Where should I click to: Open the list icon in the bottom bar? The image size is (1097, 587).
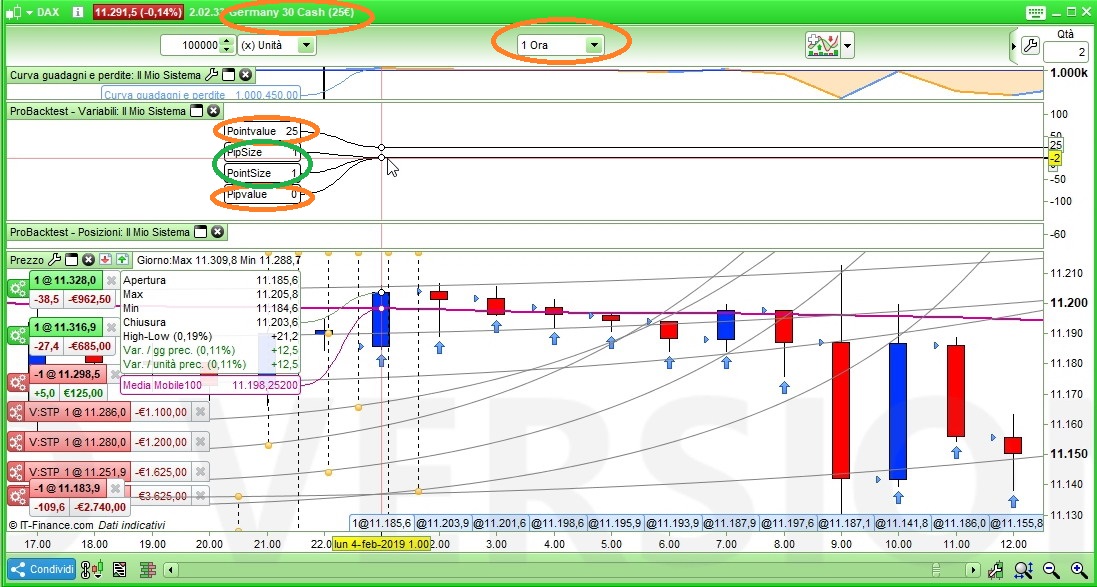[119, 570]
